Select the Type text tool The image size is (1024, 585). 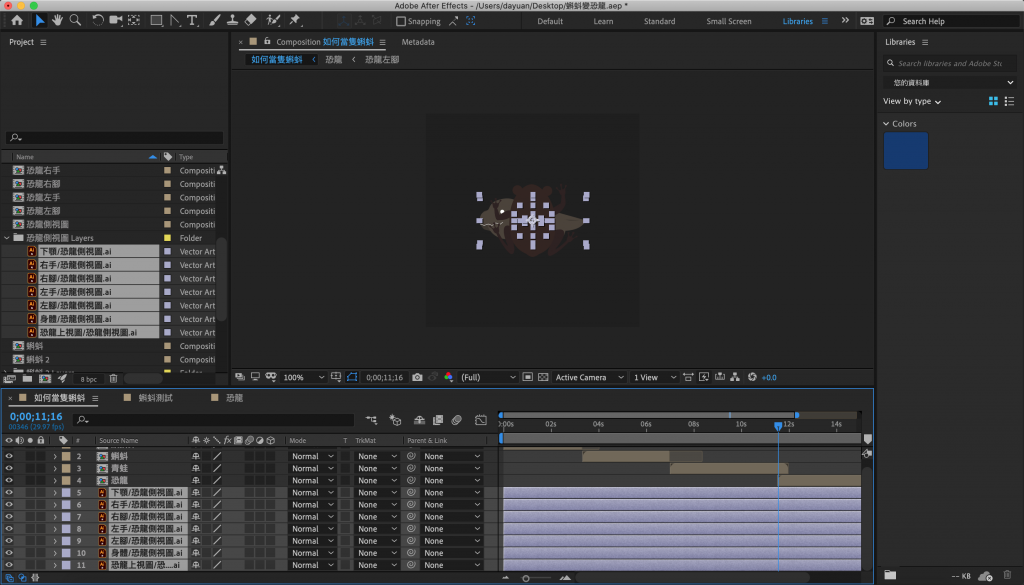(192, 20)
